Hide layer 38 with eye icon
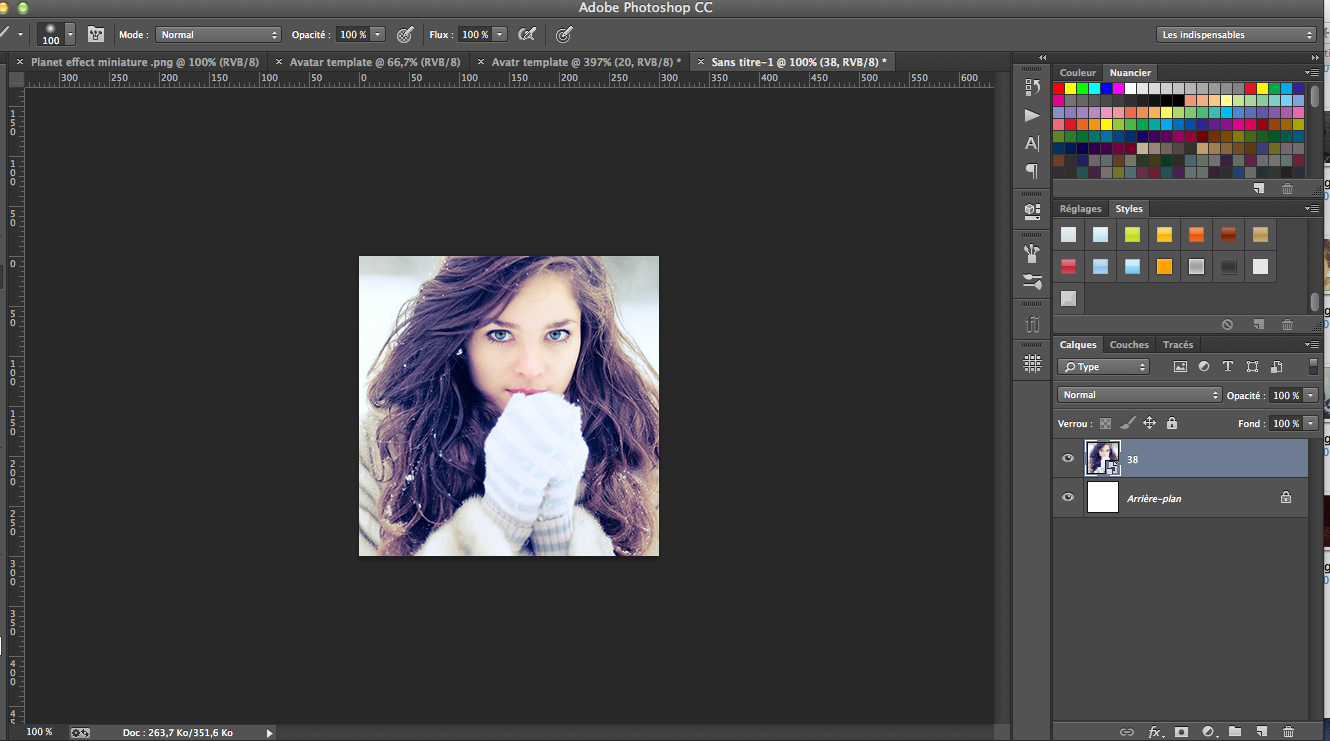 [x=1068, y=458]
